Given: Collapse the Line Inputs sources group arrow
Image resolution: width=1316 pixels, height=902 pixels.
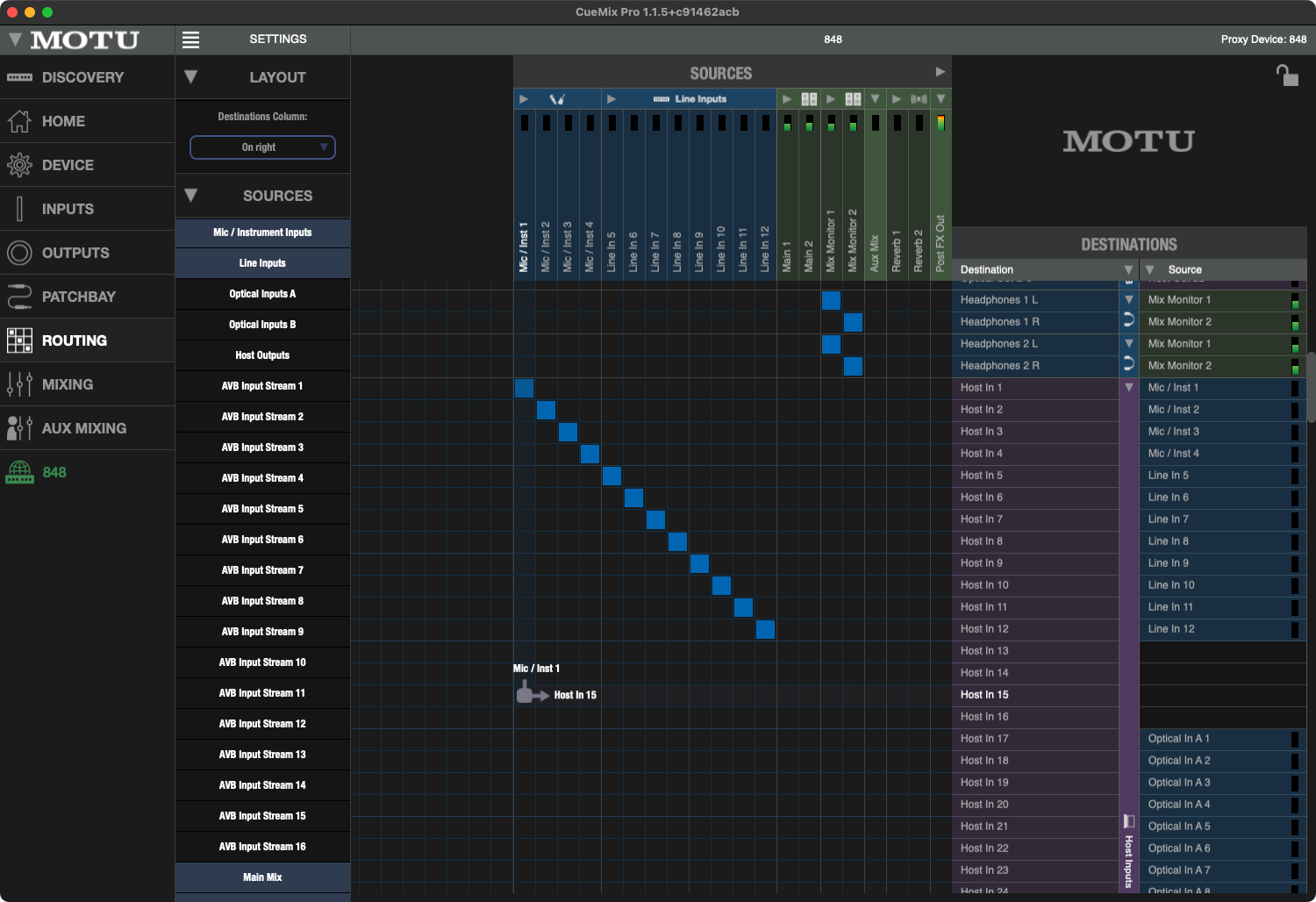Looking at the screenshot, I should [612, 99].
